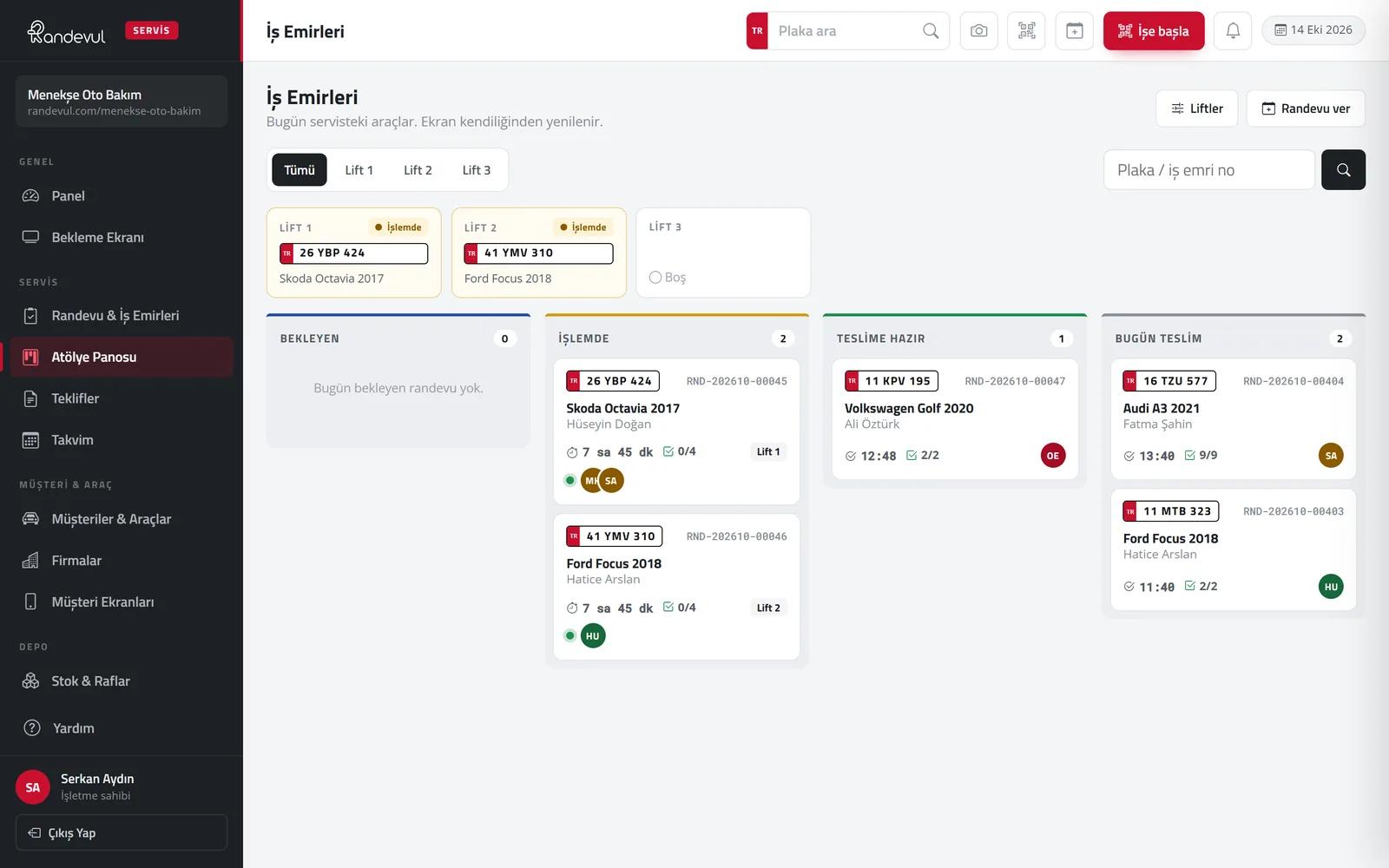
Task: Select the Lift 3 tab
Action: 477,170
